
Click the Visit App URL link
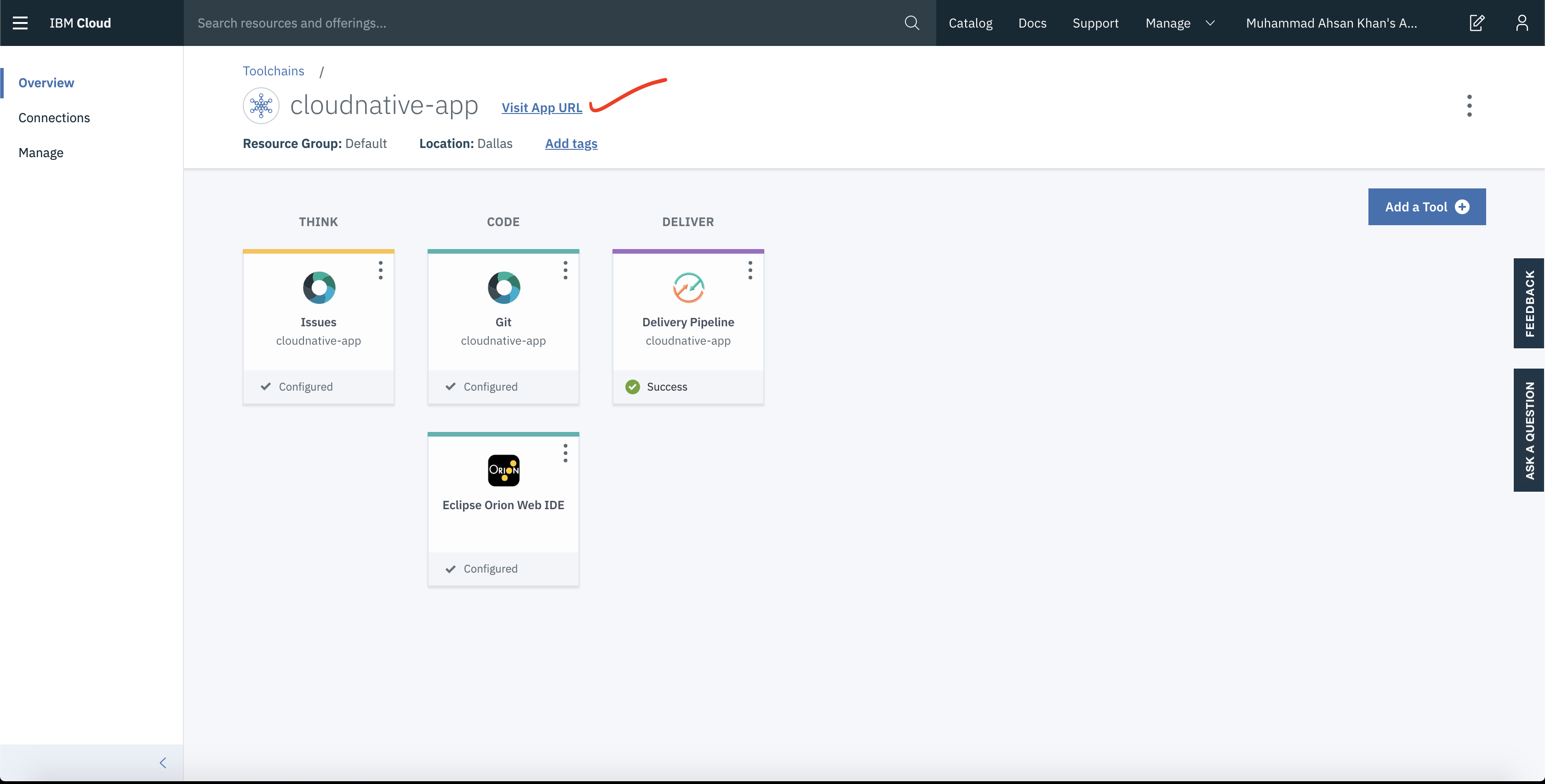coord(542,108)
